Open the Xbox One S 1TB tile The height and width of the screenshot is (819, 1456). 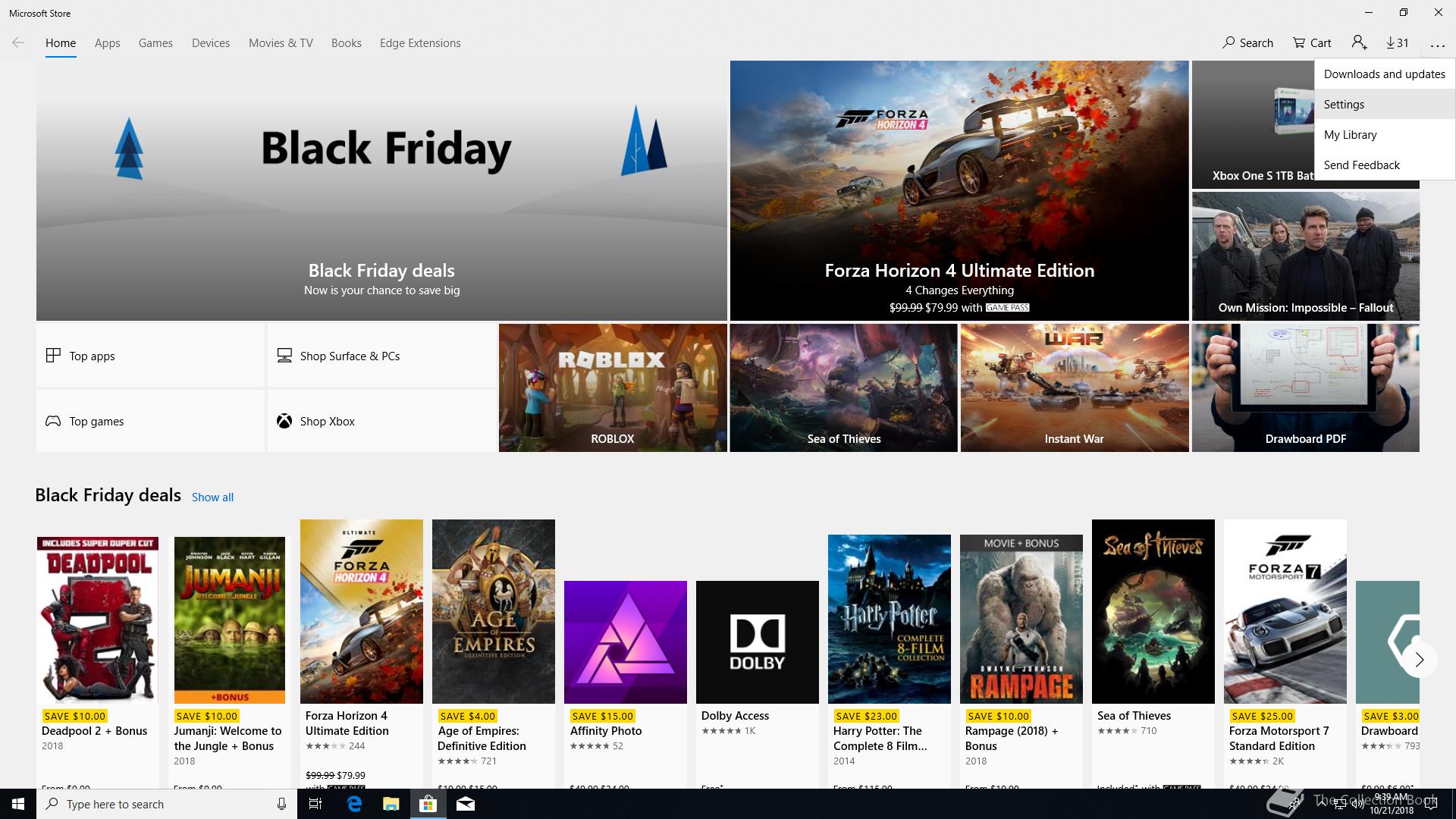[1253, 124]
